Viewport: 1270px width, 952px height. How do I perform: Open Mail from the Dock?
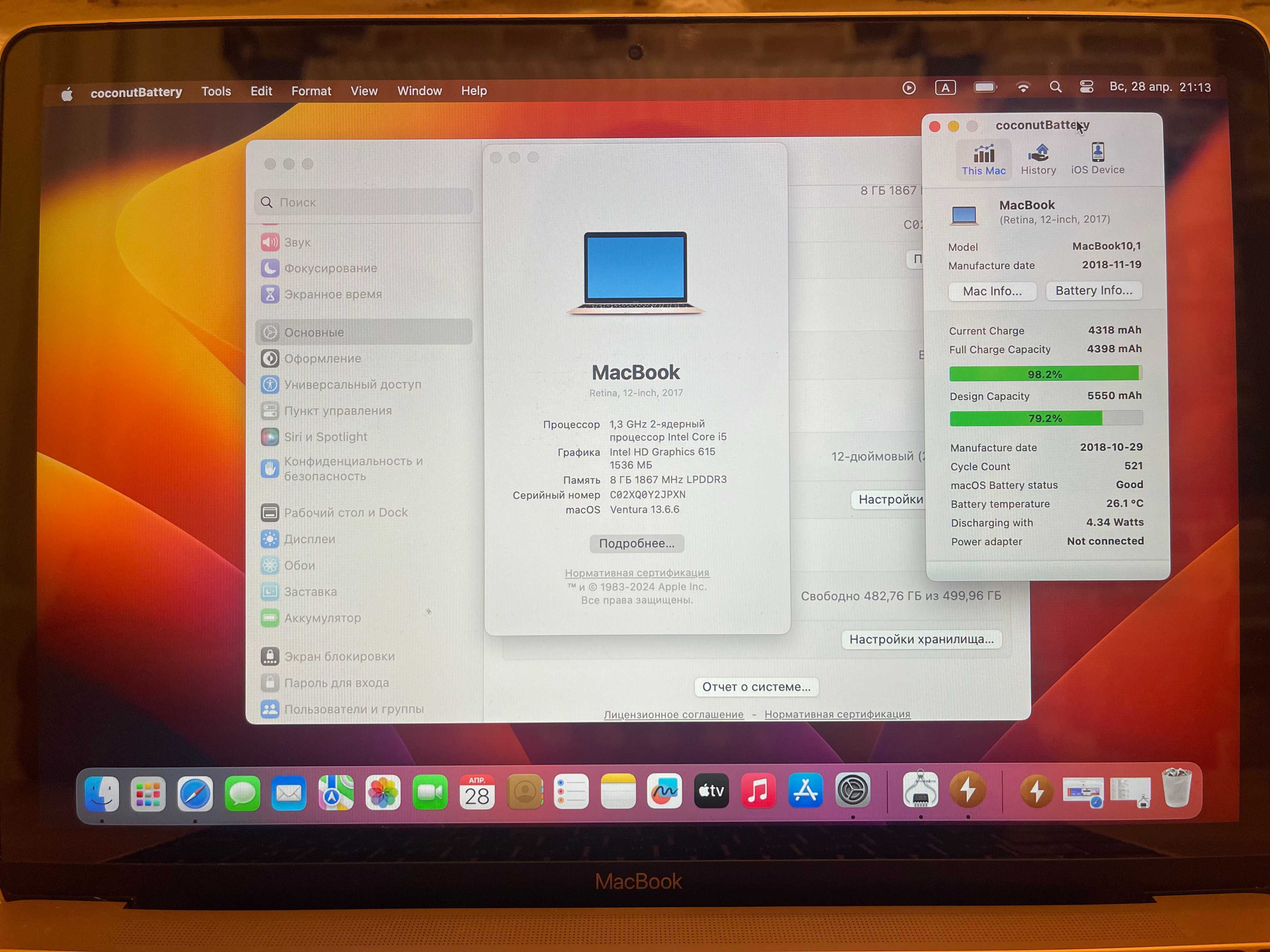(x=289, y=794)
